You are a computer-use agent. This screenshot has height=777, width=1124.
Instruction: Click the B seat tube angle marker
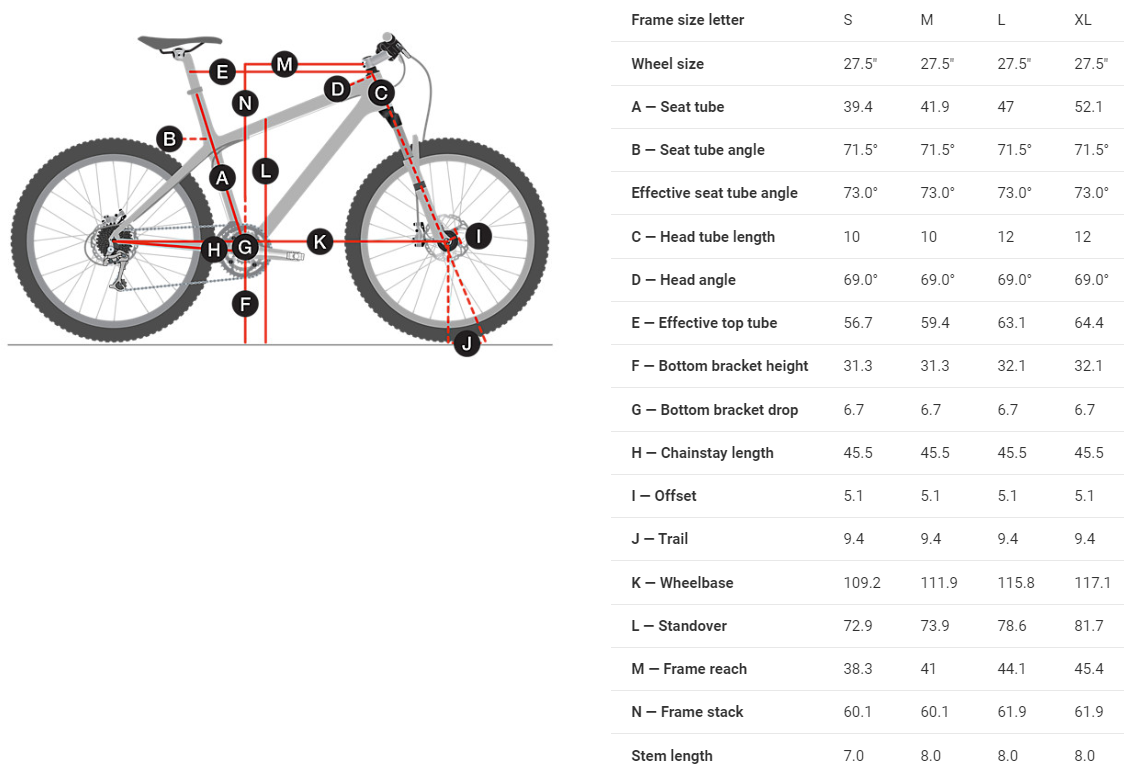170,139
